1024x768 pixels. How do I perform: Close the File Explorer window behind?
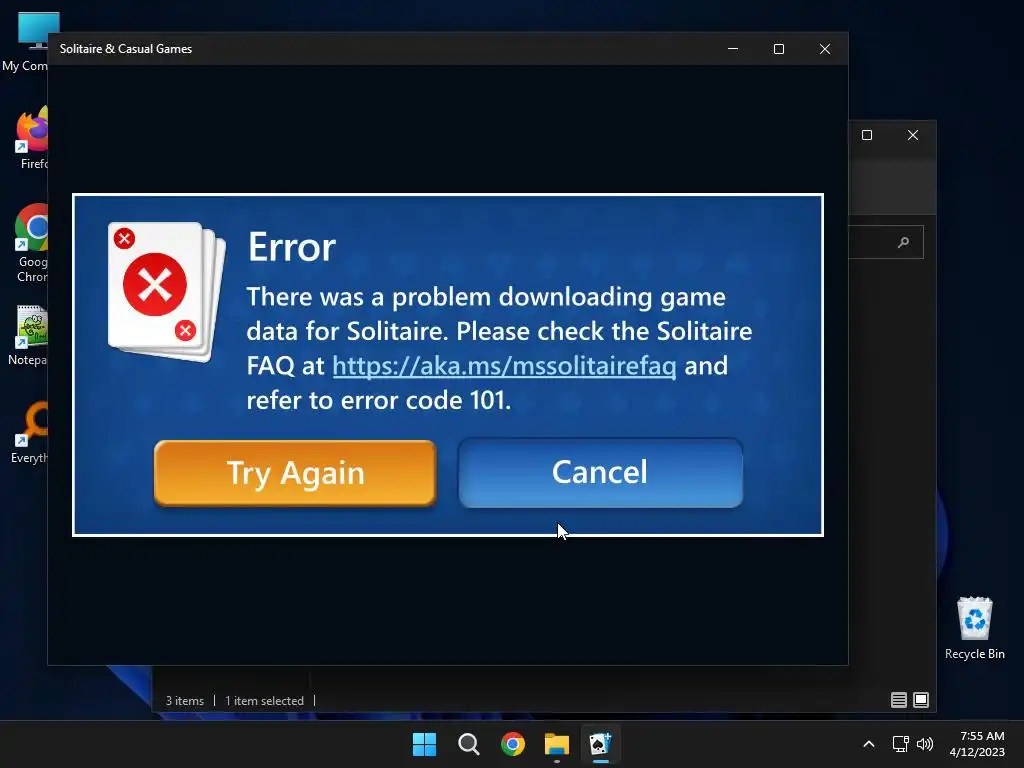click(913, 135)
